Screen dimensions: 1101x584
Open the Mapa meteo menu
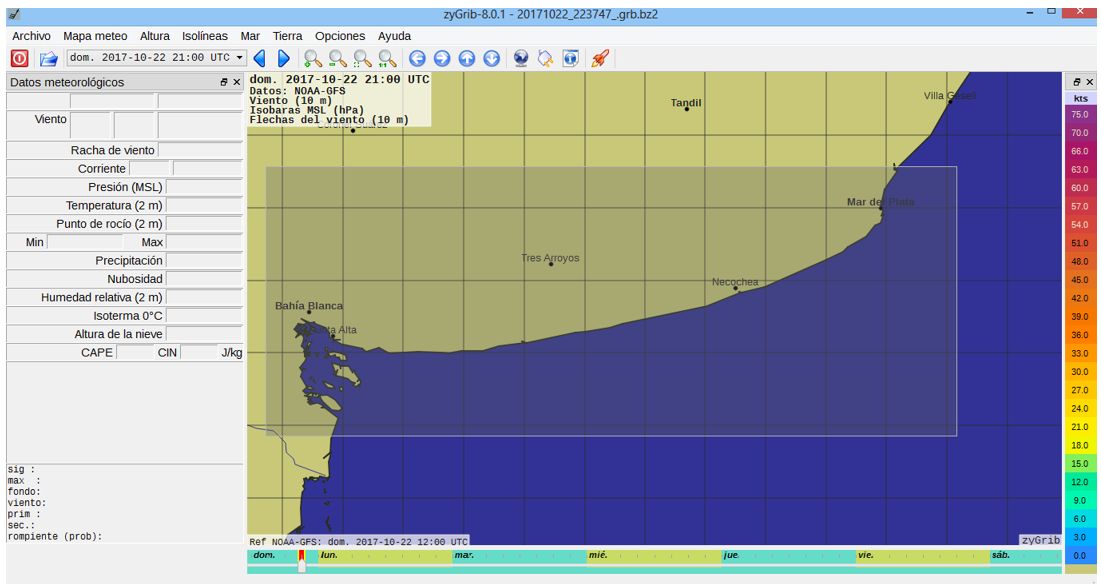95,36
